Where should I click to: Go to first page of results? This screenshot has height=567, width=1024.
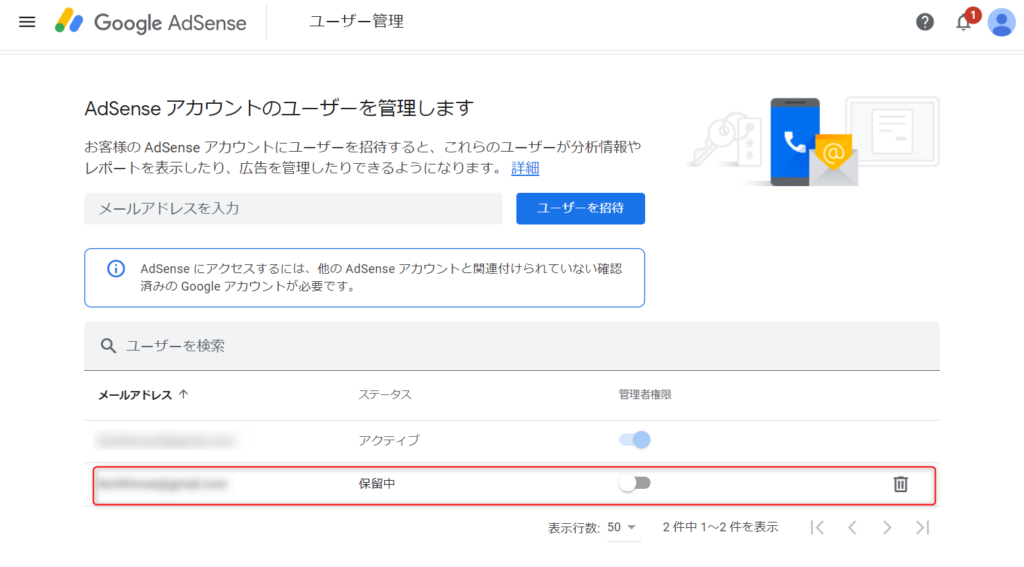click(x=817, y=527)
